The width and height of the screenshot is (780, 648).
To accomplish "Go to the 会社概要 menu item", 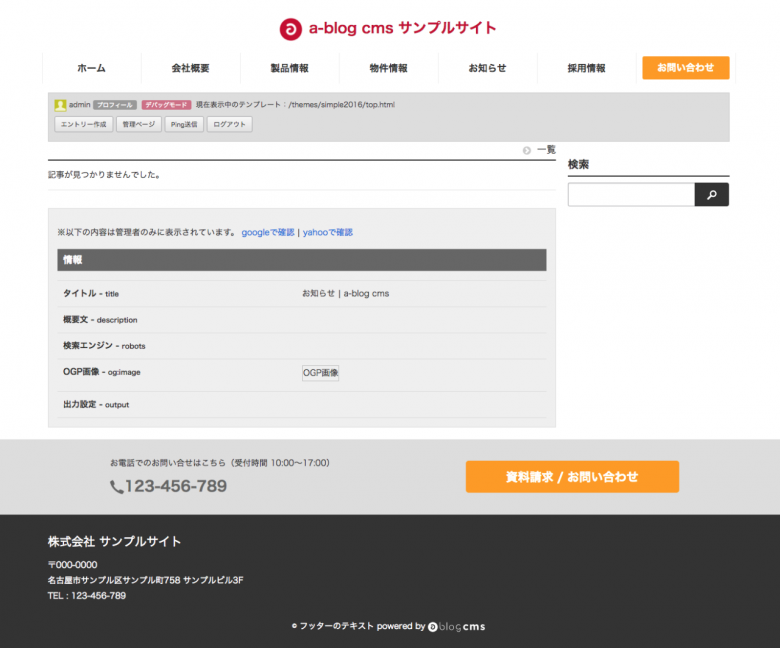I will [x=190, y=68].
